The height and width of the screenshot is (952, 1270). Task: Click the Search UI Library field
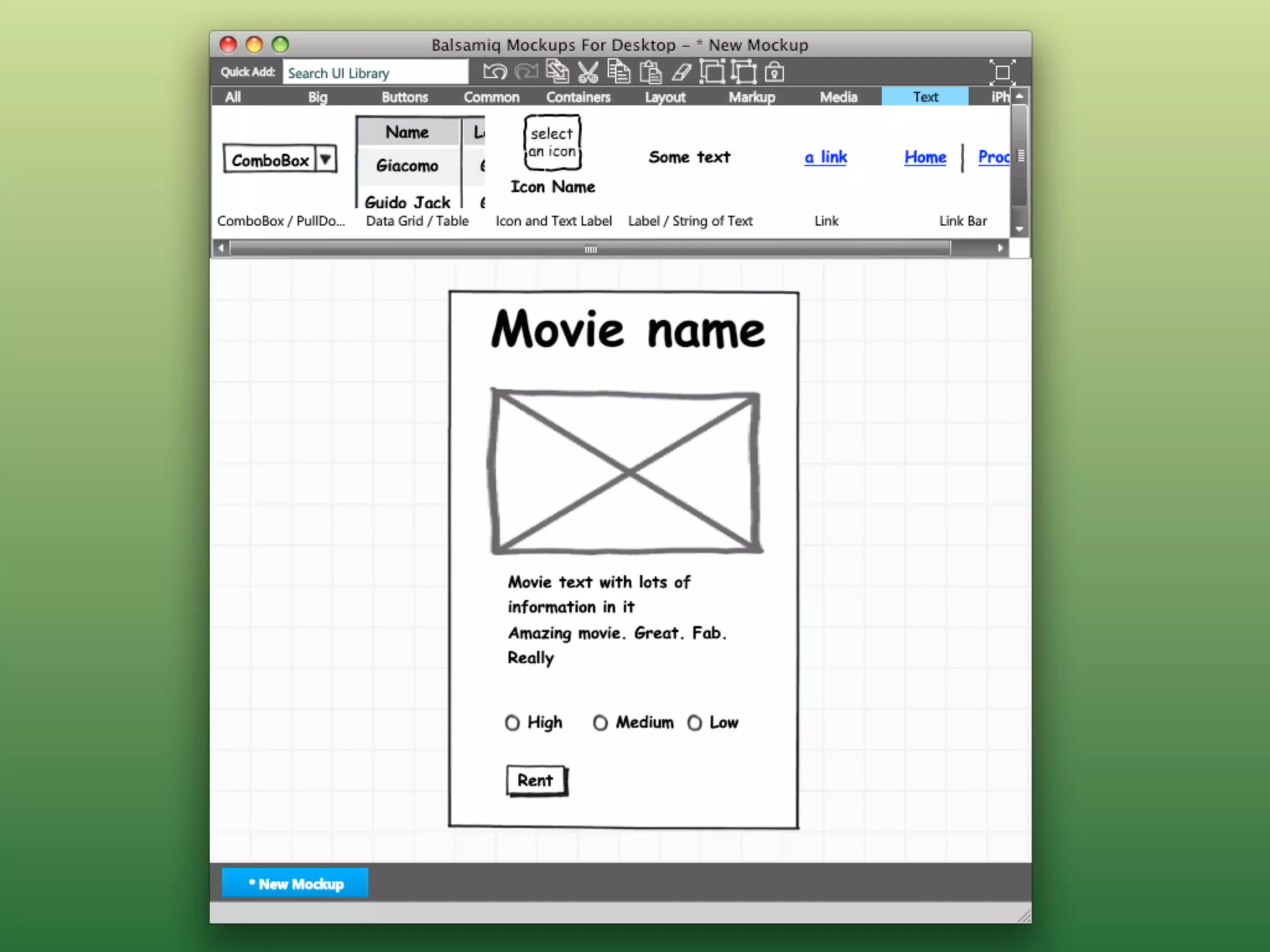[375, 73]
